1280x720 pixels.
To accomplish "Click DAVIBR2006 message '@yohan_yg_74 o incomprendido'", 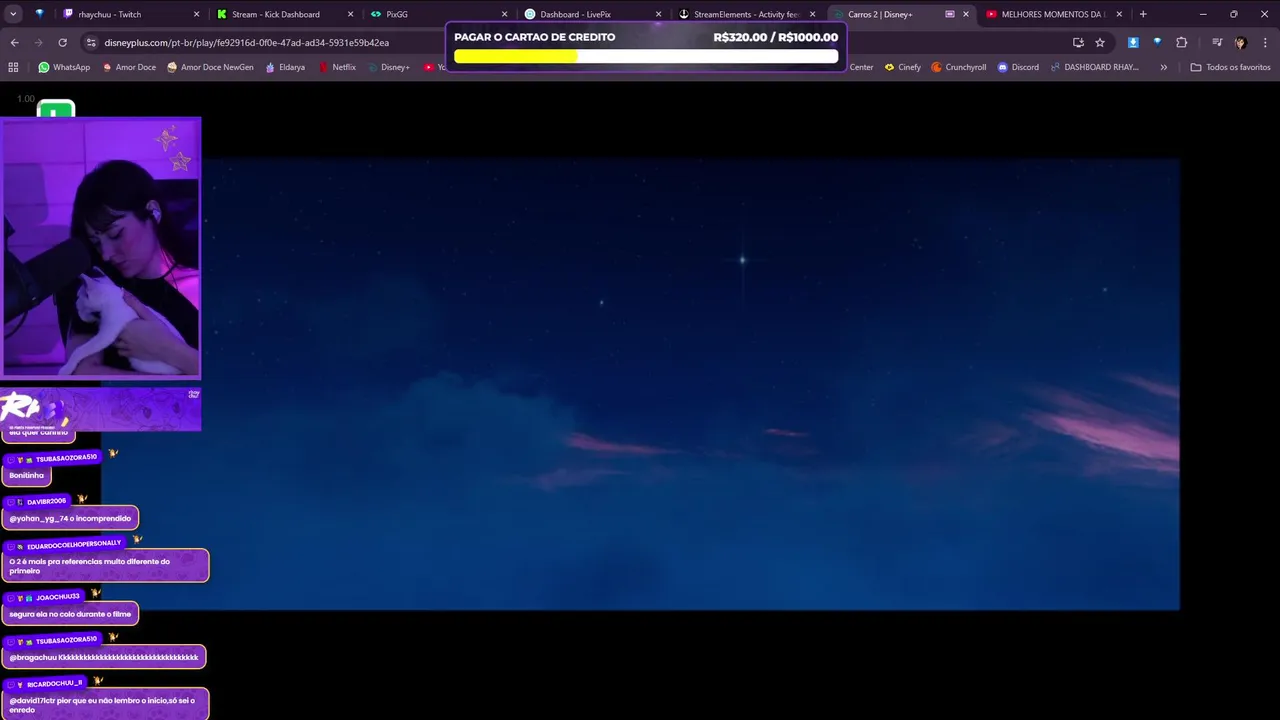I will tap(70, 518).
